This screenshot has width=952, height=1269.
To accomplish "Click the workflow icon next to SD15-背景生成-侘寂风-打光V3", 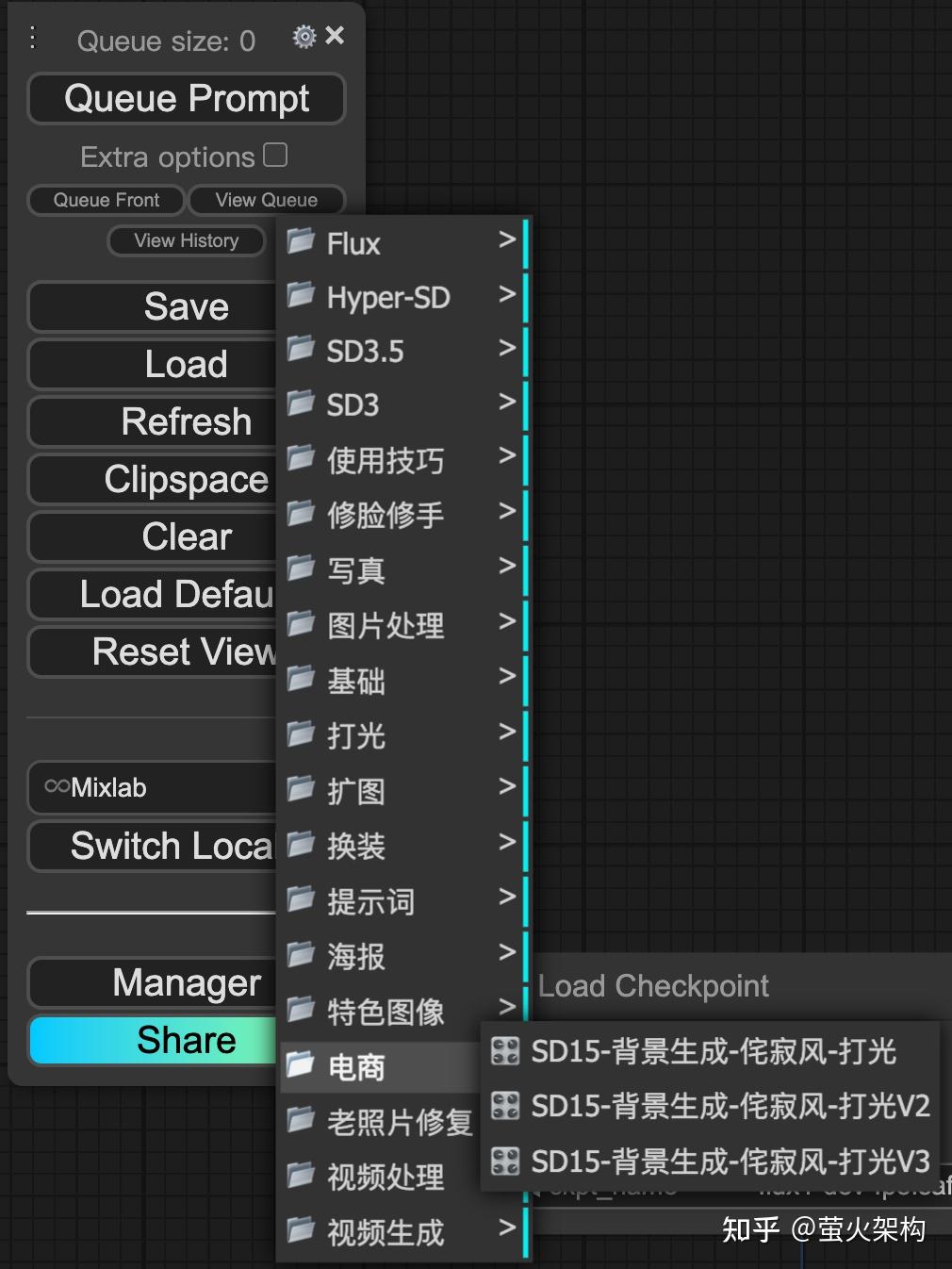I will tap(505, 1162).
